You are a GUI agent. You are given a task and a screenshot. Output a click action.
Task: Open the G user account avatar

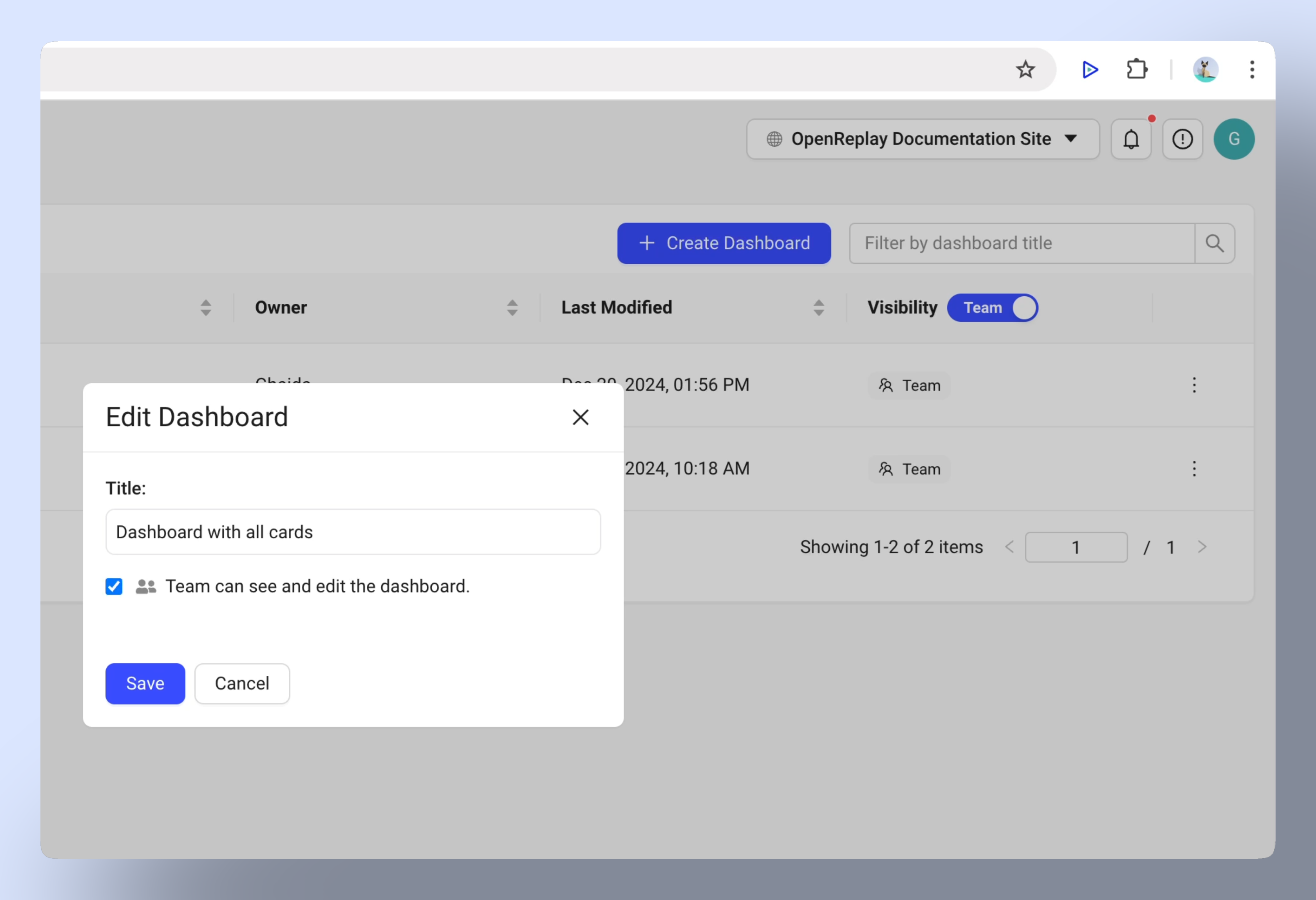pos(1234,139)
